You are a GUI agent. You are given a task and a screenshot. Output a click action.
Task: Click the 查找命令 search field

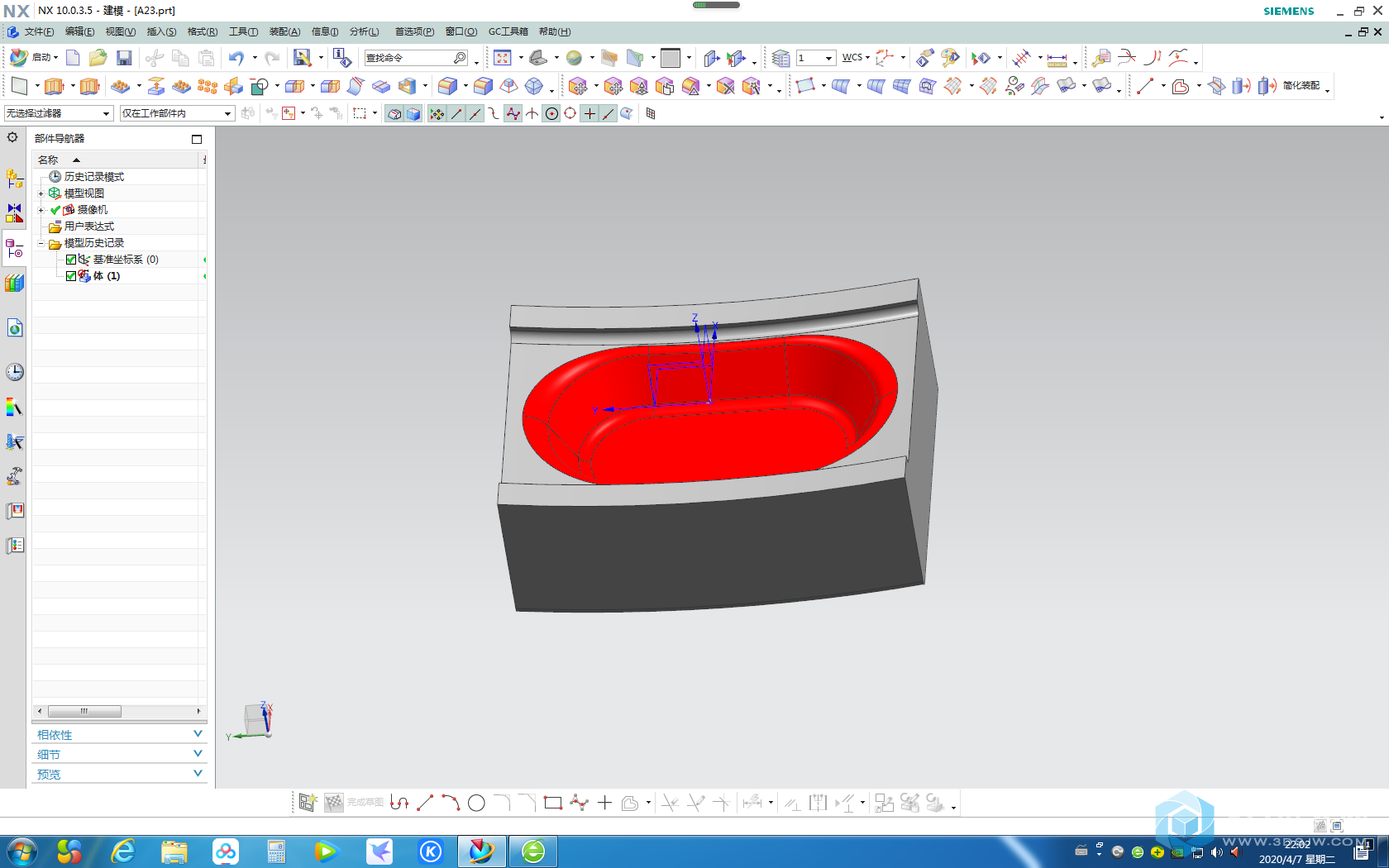click(417, 58)
